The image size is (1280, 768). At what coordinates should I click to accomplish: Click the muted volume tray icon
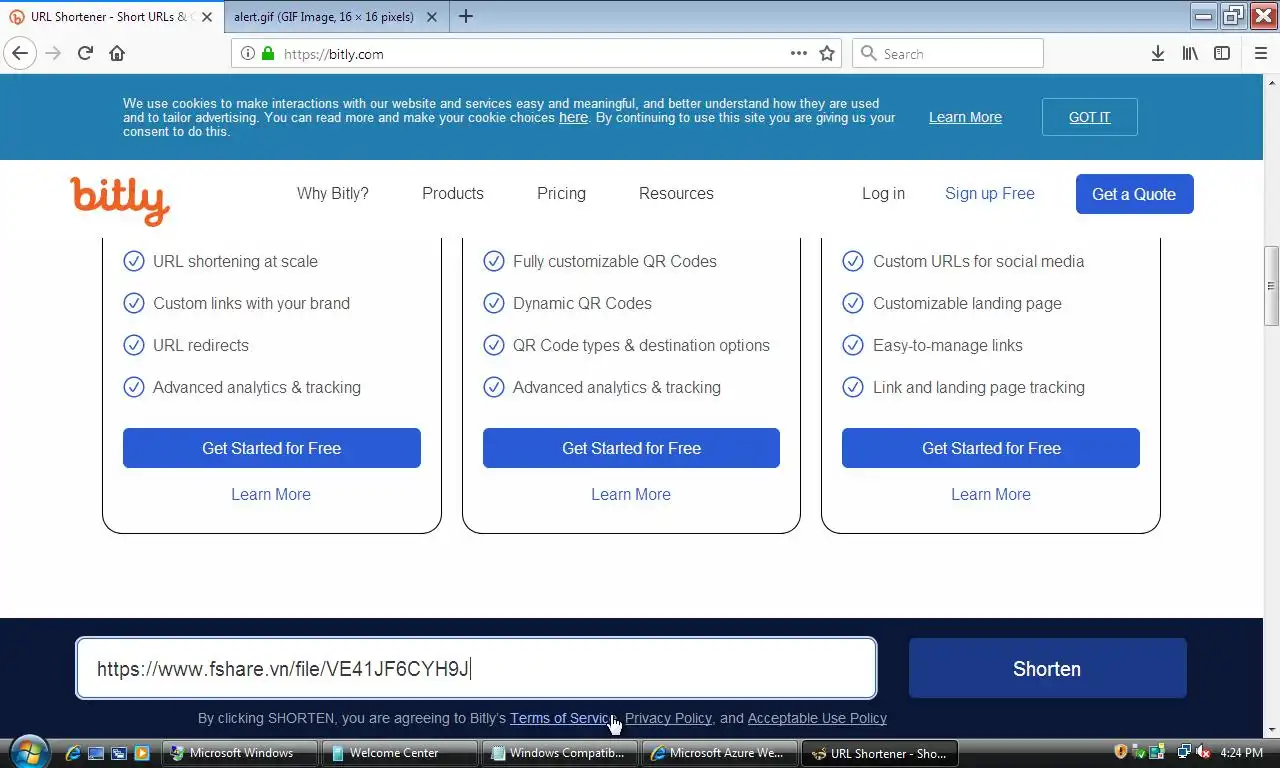[x=1204, y=752]
